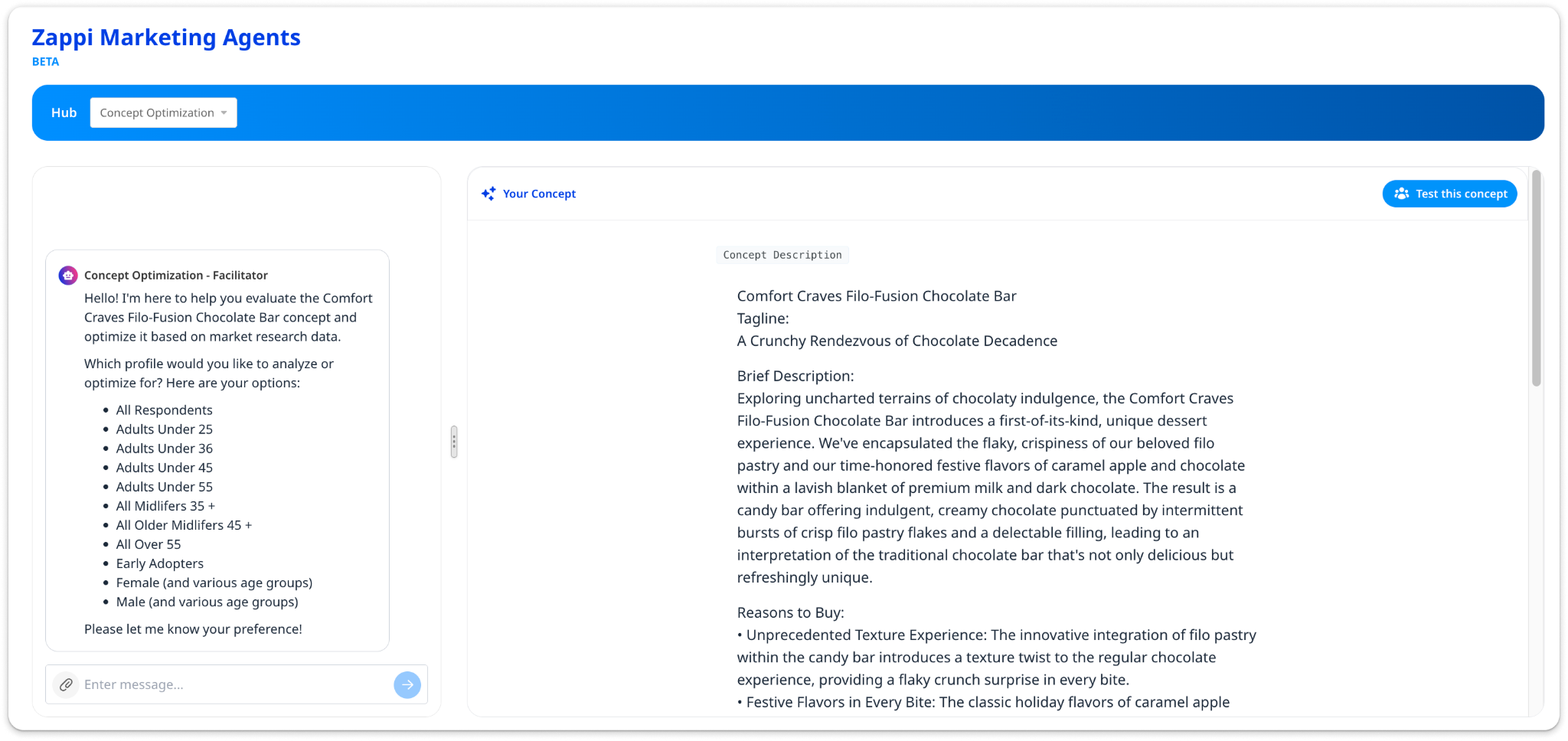This screenshot has height=741, width=1568.
Task: Click the Brief Description: heading
Action: (795, 376)
